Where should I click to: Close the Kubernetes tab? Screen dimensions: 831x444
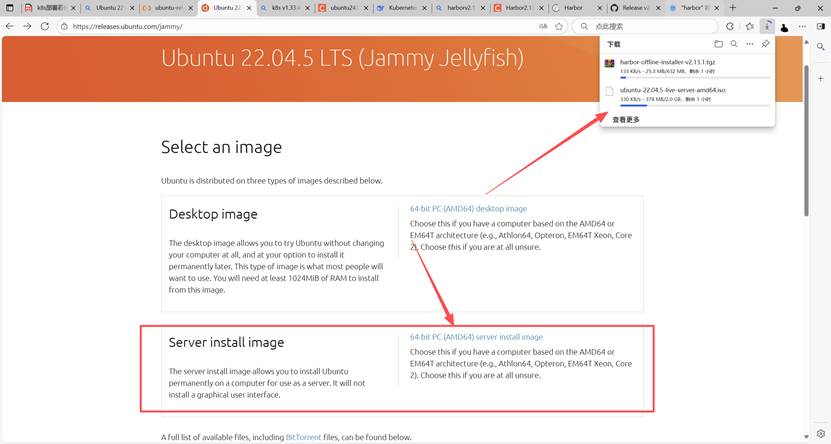coord(424,8)
